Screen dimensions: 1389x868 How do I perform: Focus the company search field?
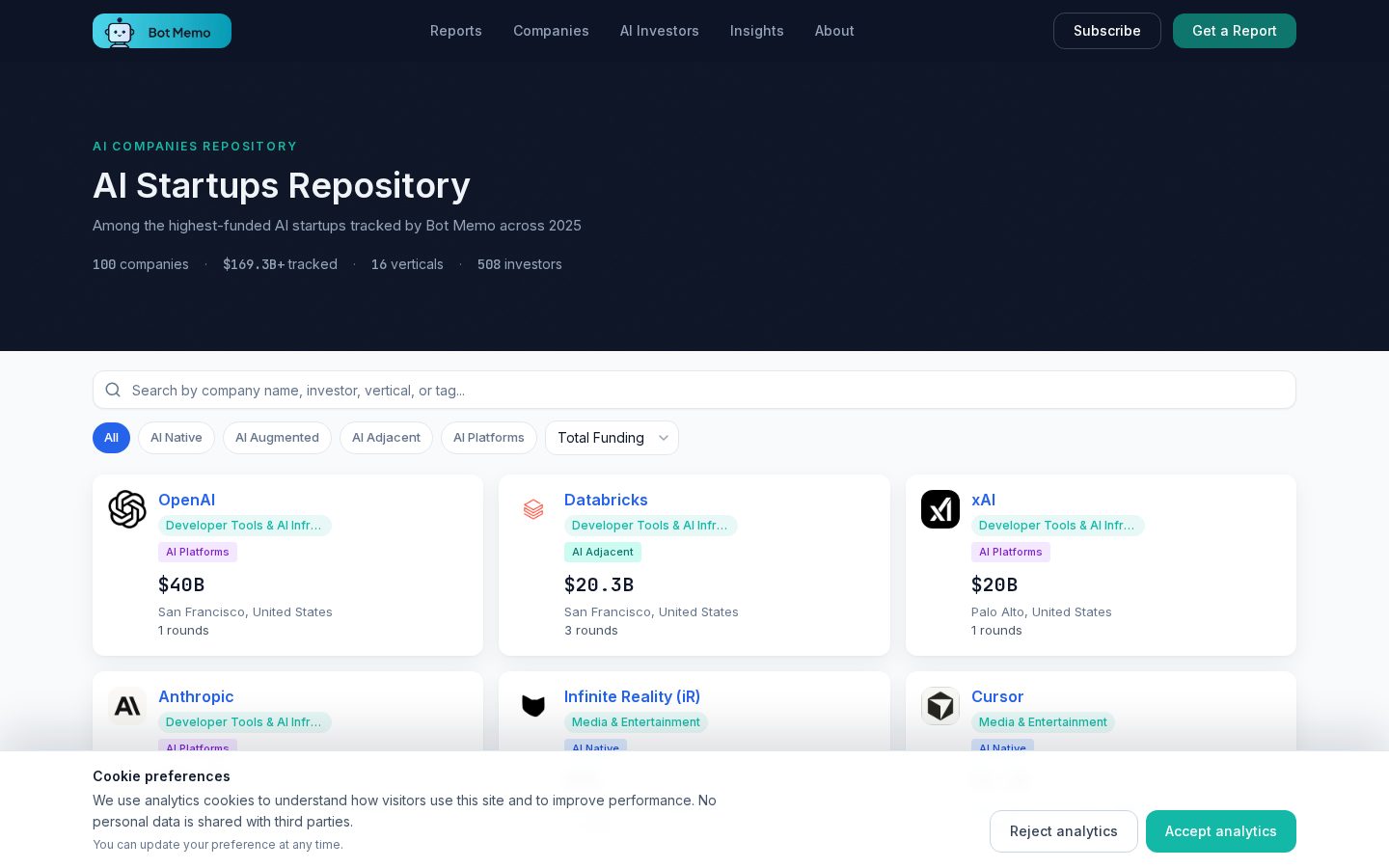(x=694, y=390)
